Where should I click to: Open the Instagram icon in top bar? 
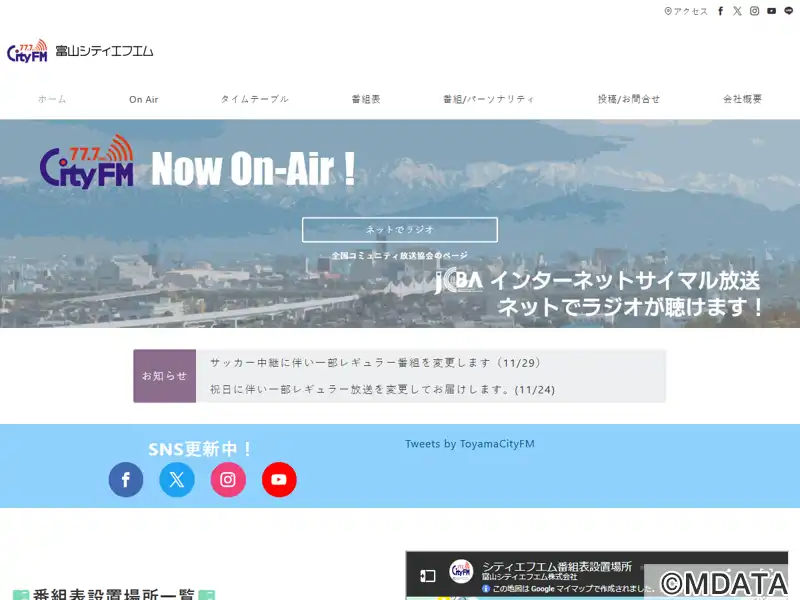(x=754, y=11)
